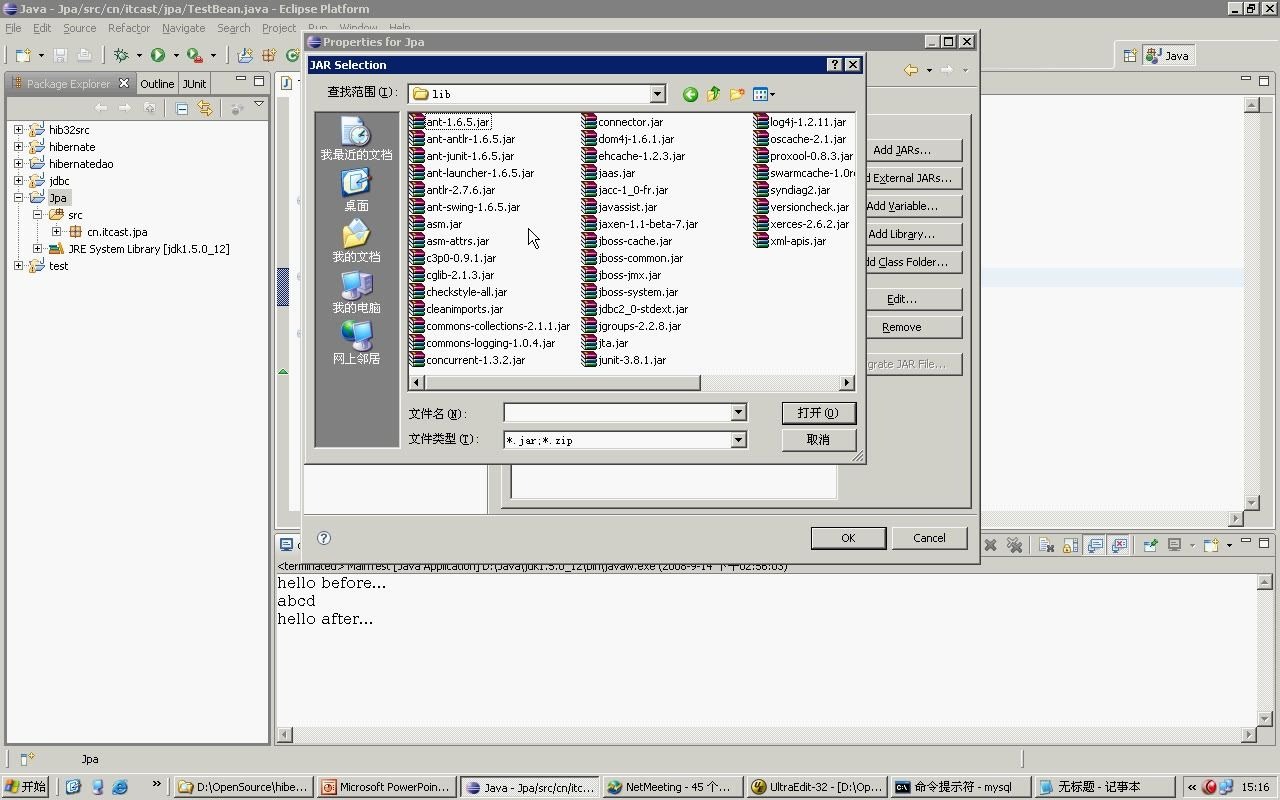
Task: Click Network Places (网上邻居) in places bar
Action: 356,343
